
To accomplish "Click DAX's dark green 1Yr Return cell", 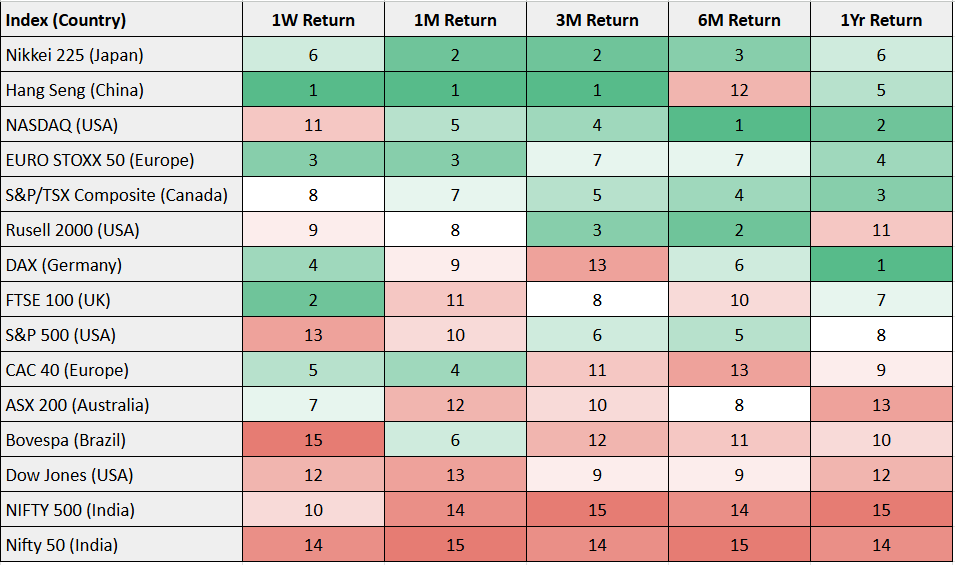I will click(881, 265).
